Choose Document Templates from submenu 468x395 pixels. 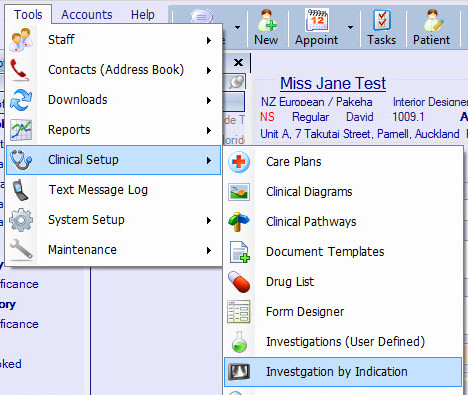343,252
